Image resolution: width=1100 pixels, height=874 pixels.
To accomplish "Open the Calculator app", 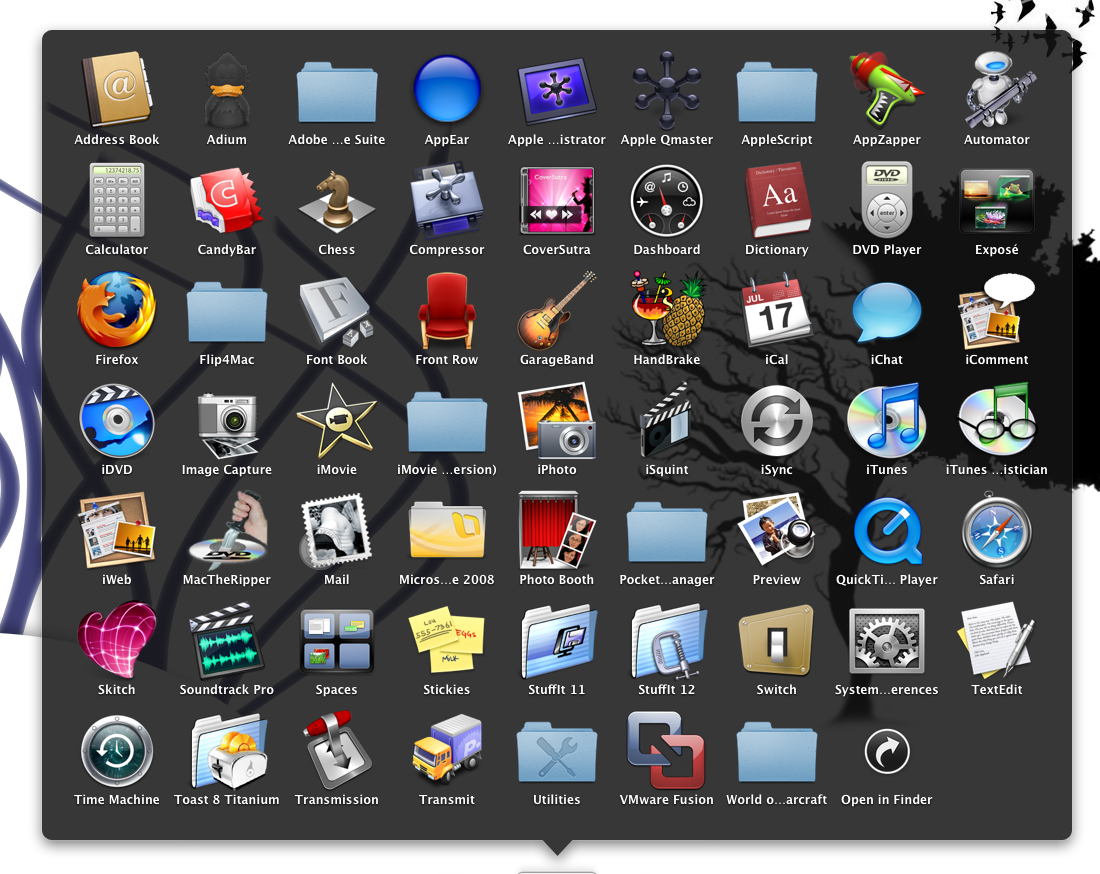I will (116, 200).
